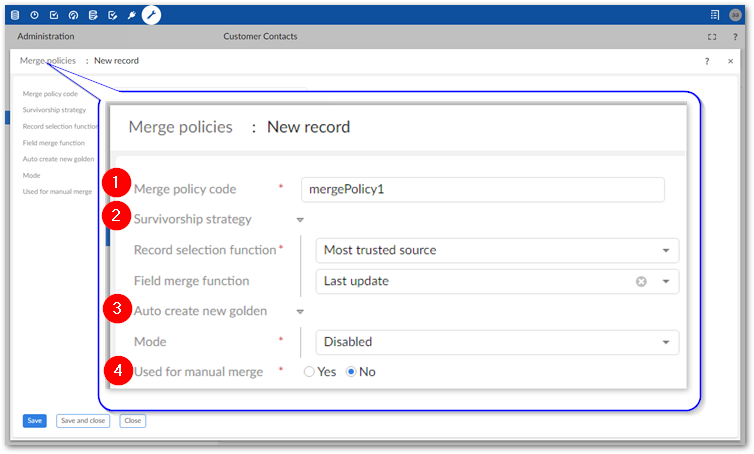Select No for Used for manual merge
The width and height of the screenshot is (754, 454).
(x=351, y=372)
